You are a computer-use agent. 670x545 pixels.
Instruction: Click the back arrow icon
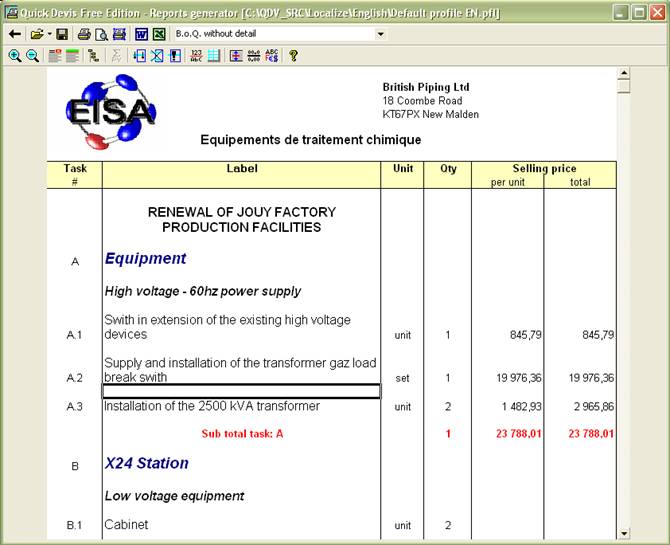(15, 34)
